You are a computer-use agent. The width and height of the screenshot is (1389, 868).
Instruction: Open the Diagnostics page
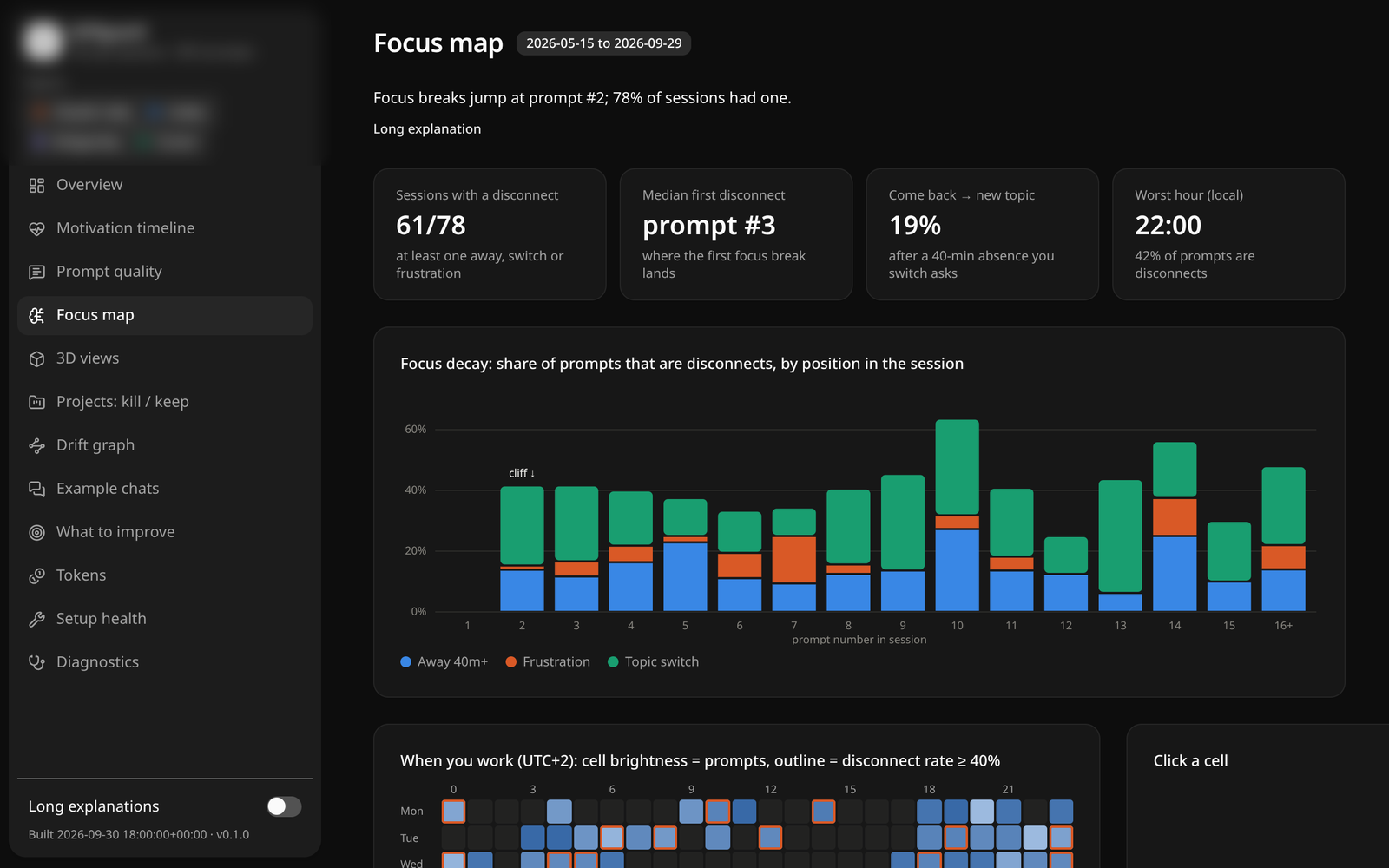click(165, 662)
